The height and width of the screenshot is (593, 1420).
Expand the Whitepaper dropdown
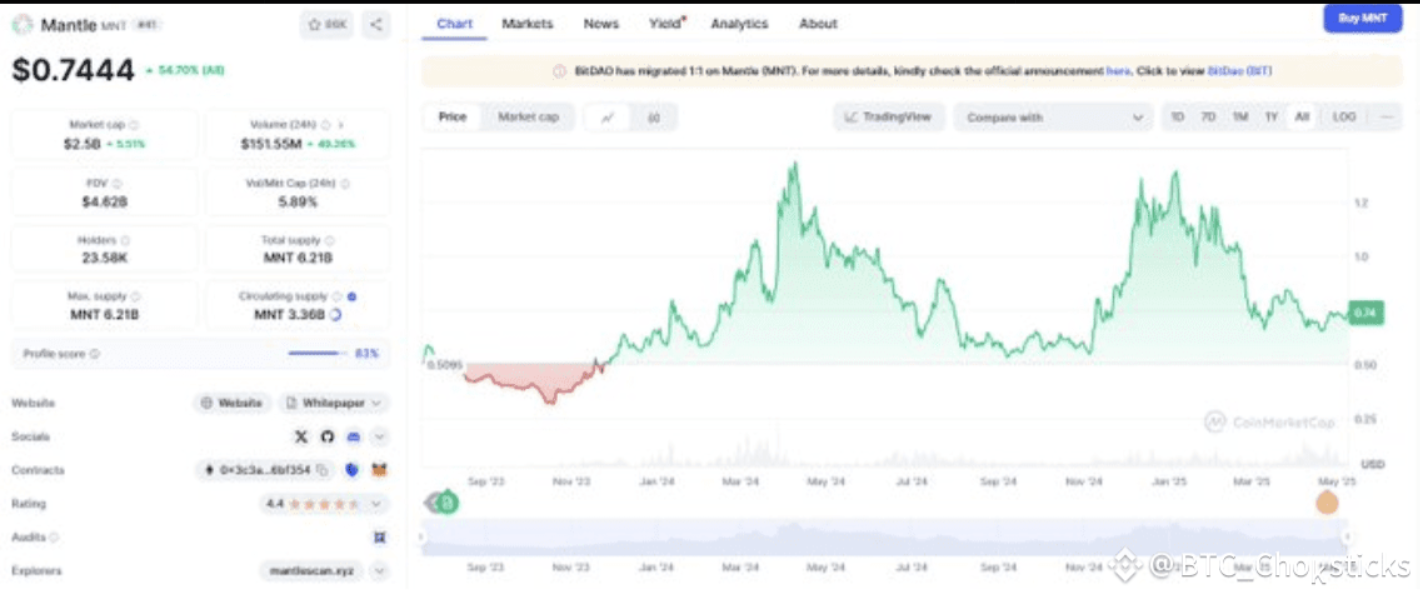click(334, 403)
